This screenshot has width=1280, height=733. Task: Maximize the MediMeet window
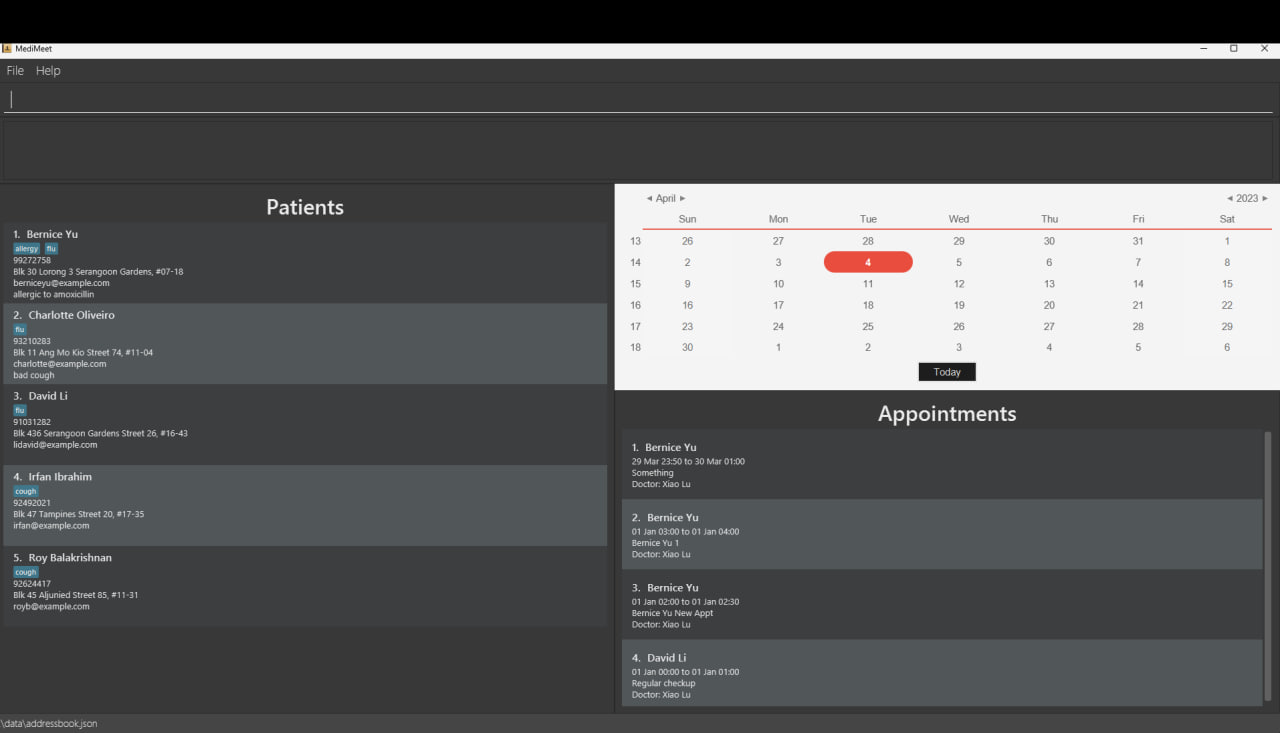click(x=1234, y=48)
